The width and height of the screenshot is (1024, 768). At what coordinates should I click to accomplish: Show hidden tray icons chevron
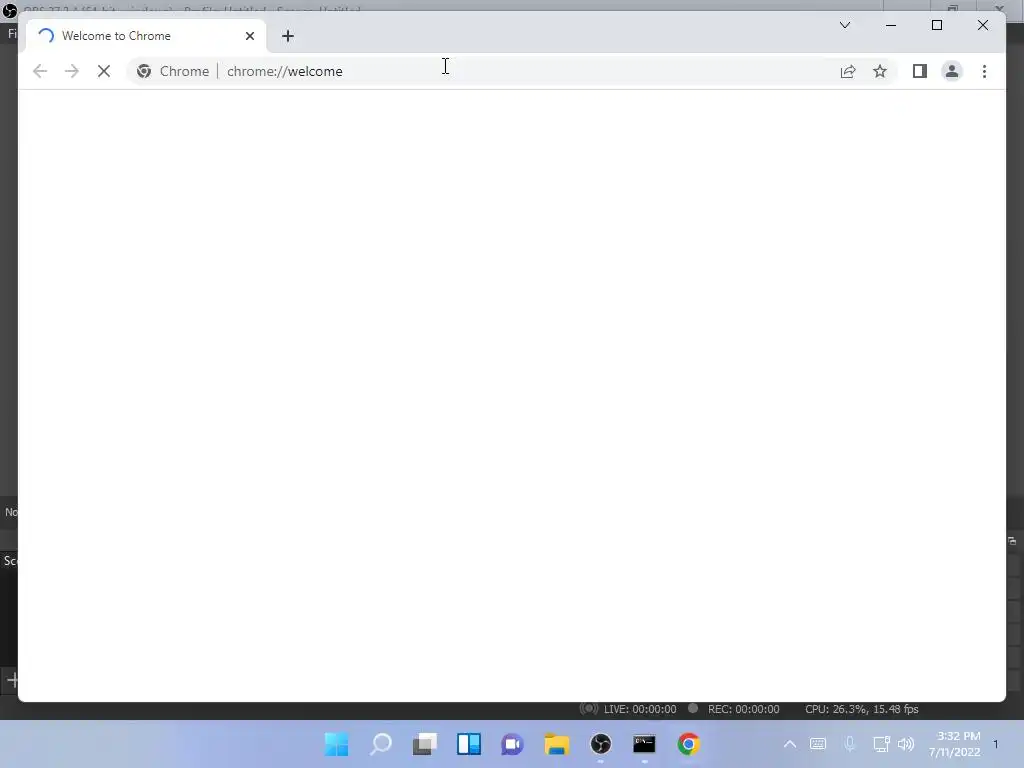790,744
